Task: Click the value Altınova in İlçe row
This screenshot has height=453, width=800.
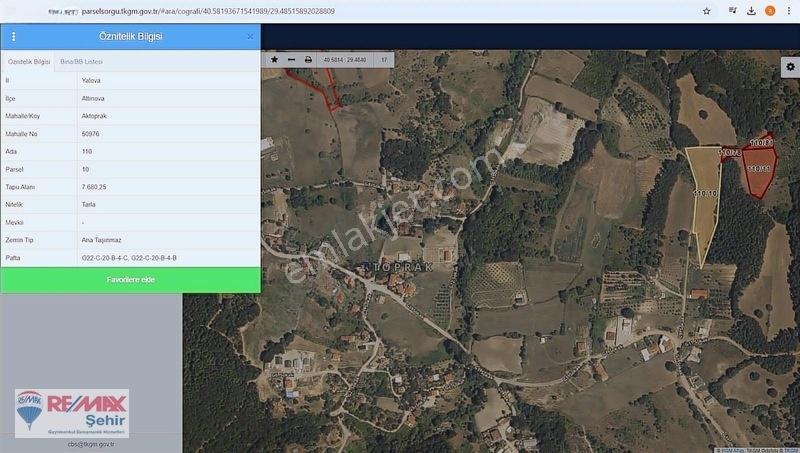Action: tap(93, 98)
